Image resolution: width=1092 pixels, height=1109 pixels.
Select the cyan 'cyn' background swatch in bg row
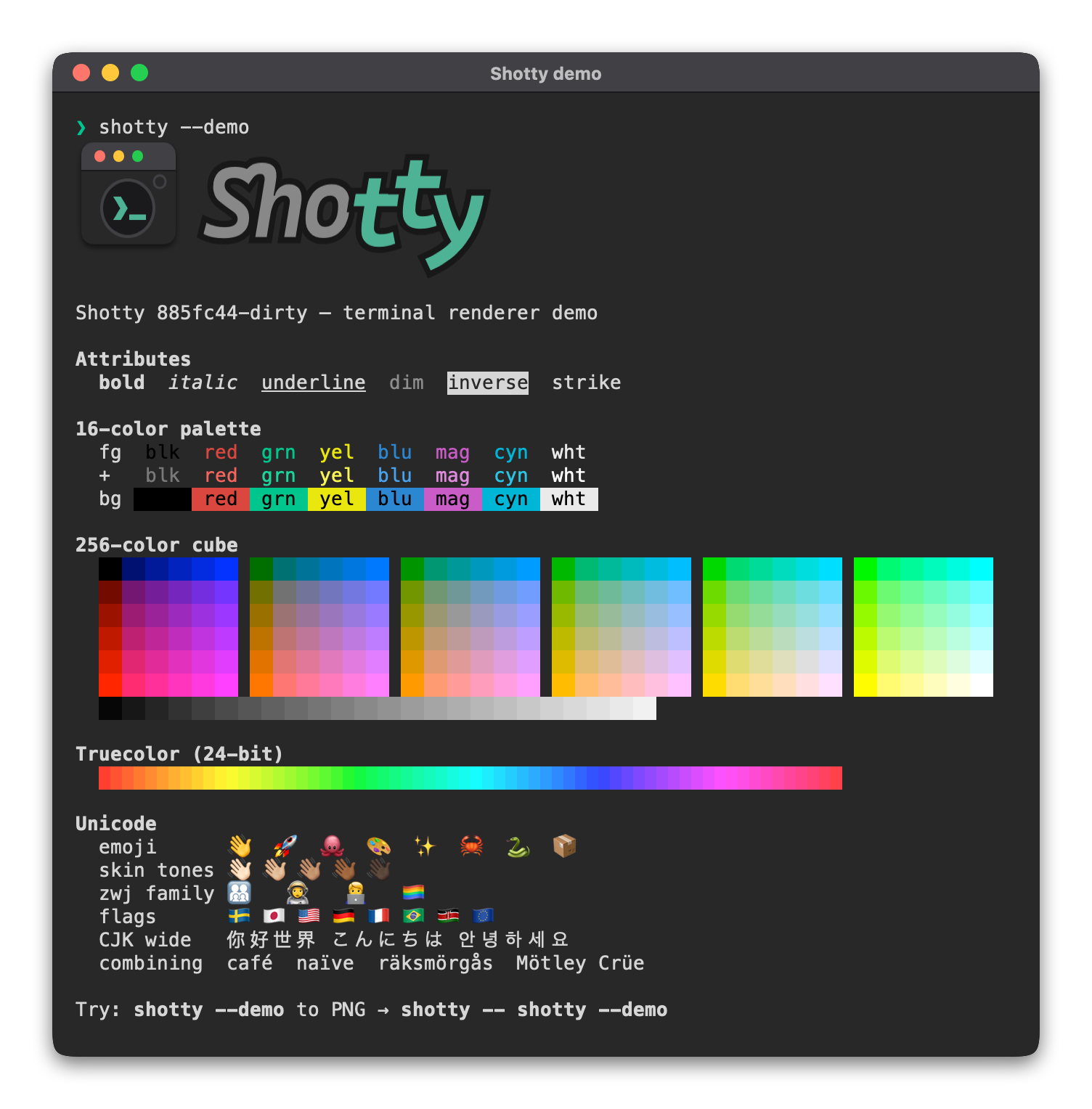pyautogui.click(x=511, y=499)
